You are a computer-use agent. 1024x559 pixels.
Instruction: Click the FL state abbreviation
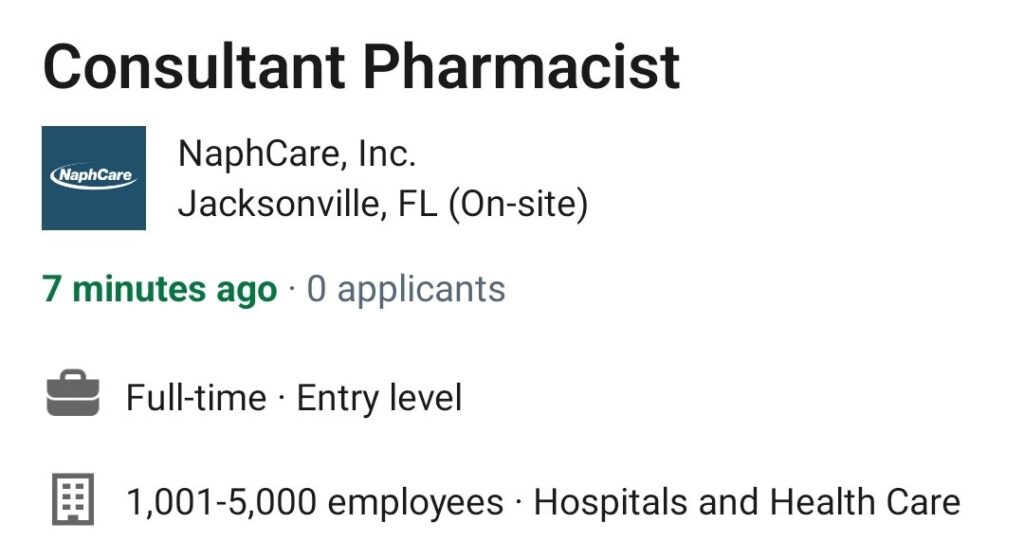click(417, 203)
